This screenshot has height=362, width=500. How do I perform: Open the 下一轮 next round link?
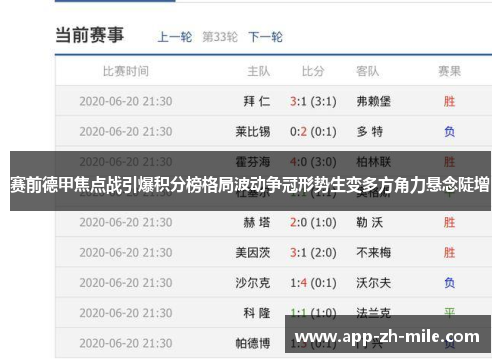point(265,37)
